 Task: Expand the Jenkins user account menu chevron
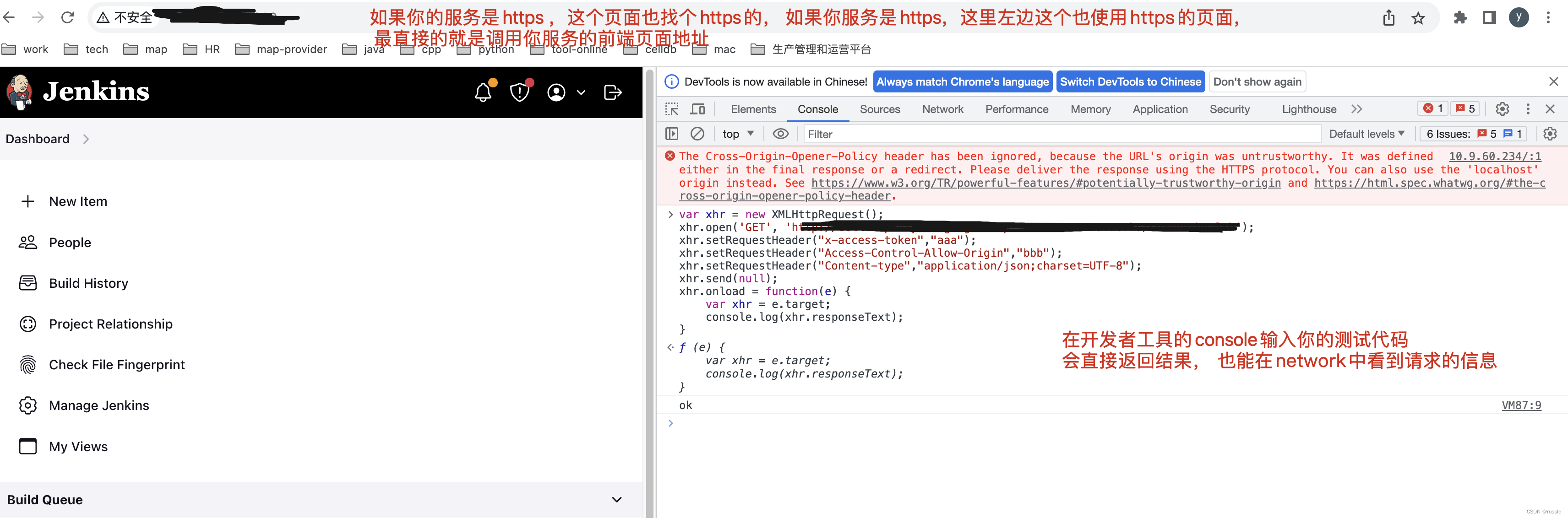coord(581,92)
